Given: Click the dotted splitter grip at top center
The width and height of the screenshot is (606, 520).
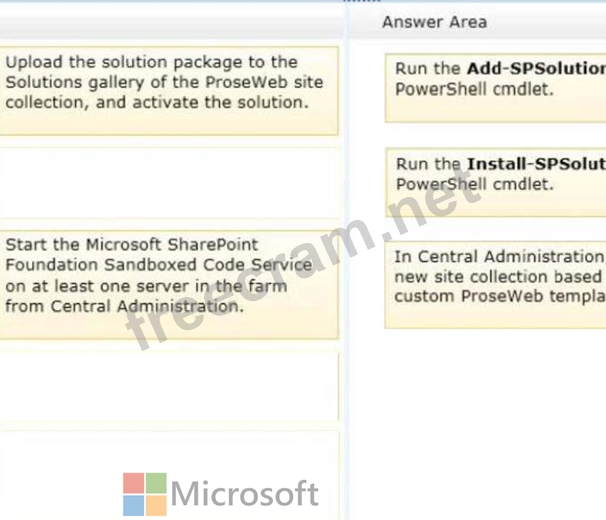Looking at the screenshot, I should coord(362,1).
